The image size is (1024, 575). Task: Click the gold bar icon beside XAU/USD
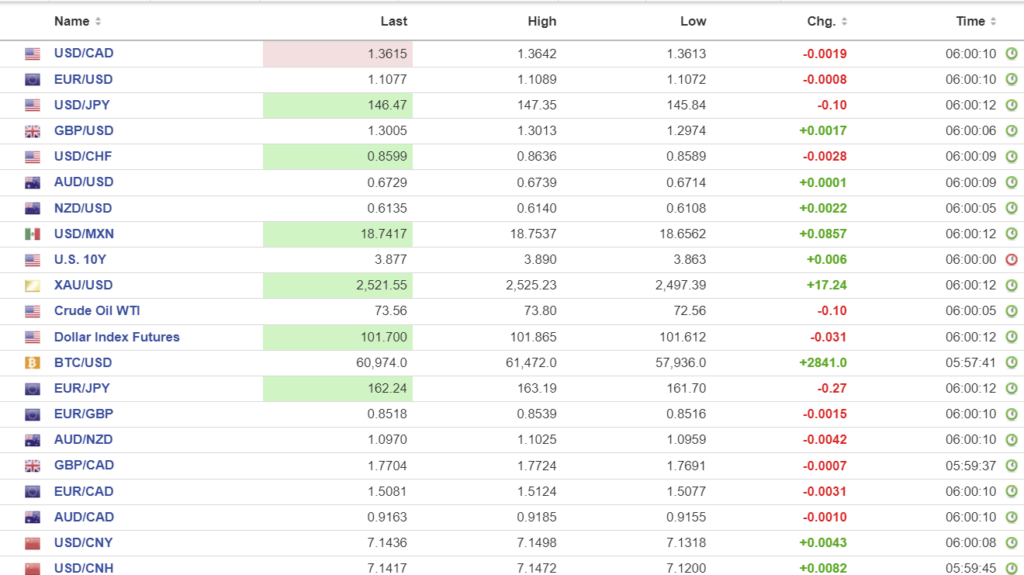point(33,286)
